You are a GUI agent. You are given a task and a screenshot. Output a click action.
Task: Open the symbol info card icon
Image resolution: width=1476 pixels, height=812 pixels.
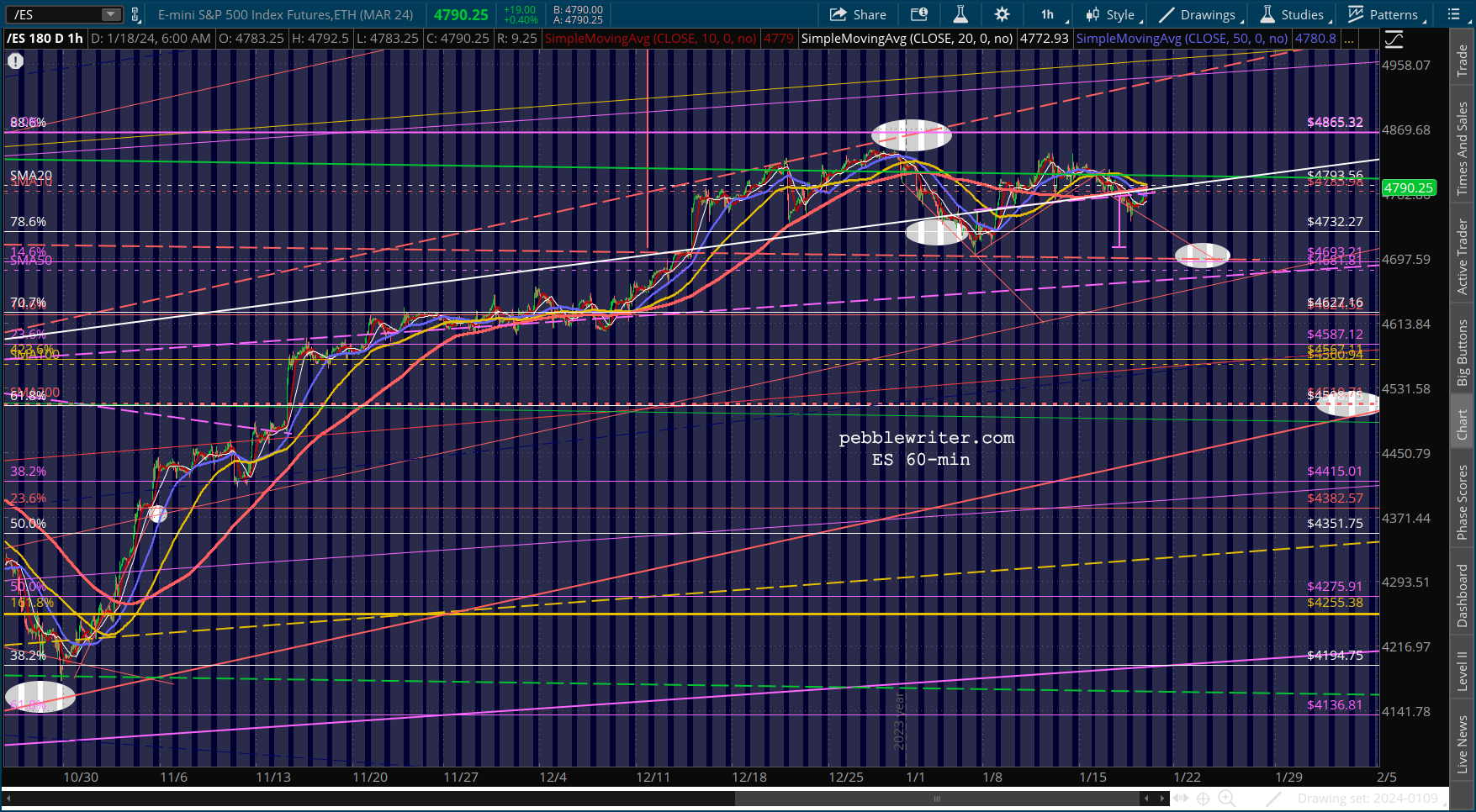point(919,14)
